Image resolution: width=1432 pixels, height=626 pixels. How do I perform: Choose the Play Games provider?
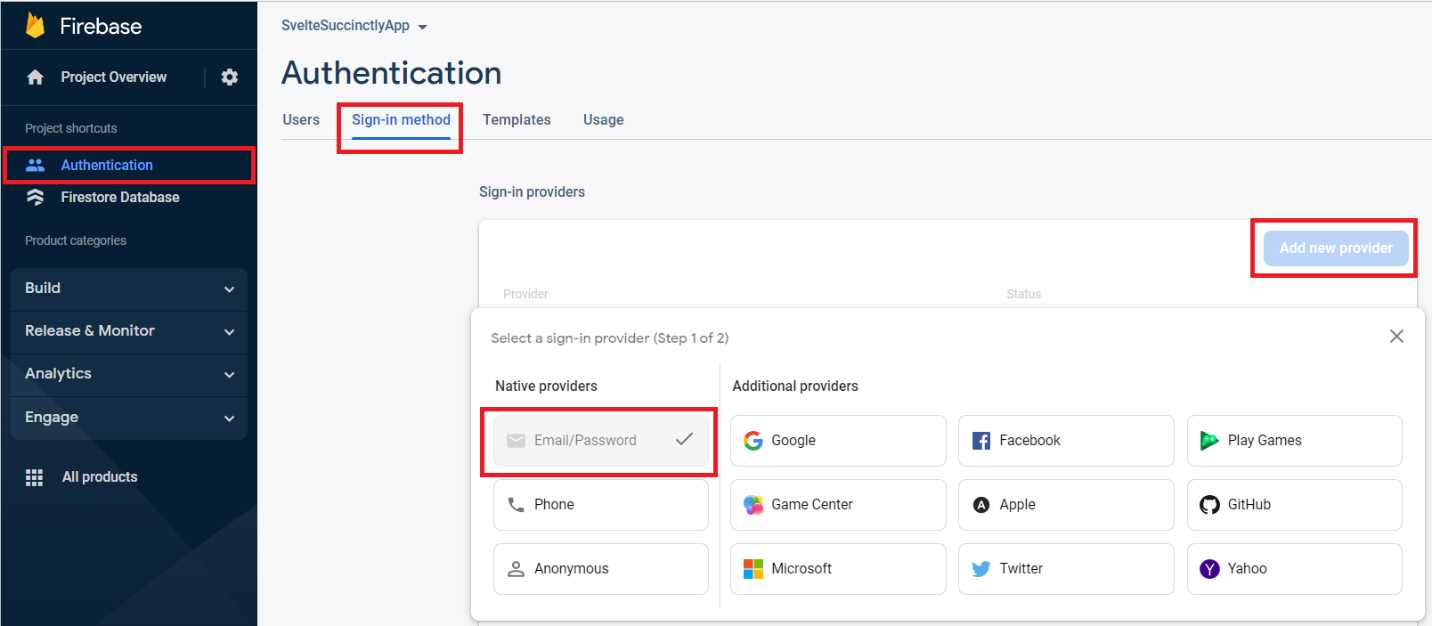point(1294,440)
